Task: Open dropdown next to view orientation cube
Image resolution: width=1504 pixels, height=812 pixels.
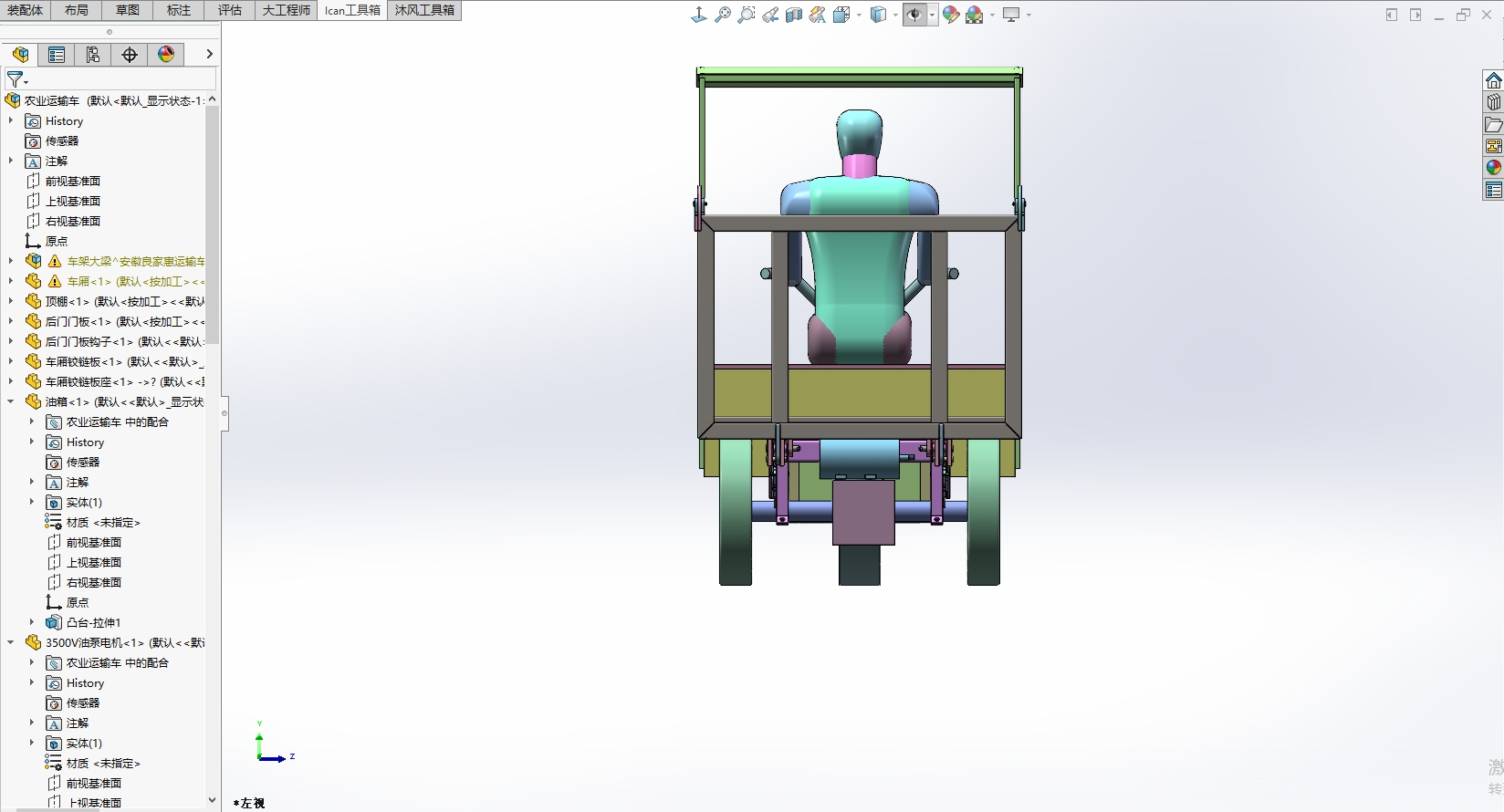Action: (859, 15)
